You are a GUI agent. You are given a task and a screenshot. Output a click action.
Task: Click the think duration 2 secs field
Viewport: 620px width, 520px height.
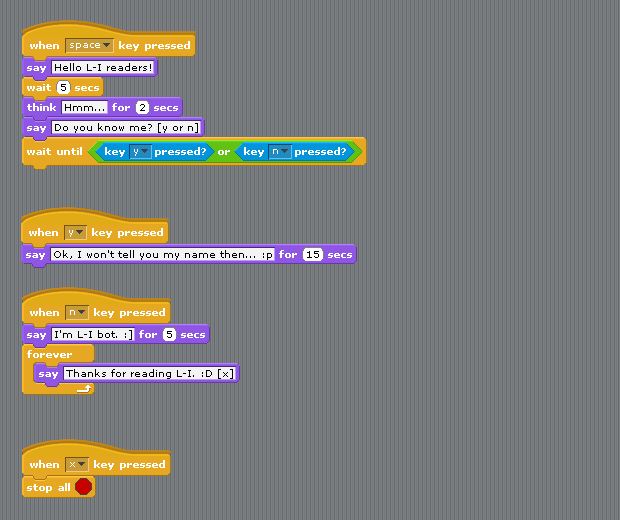point(142,108)
